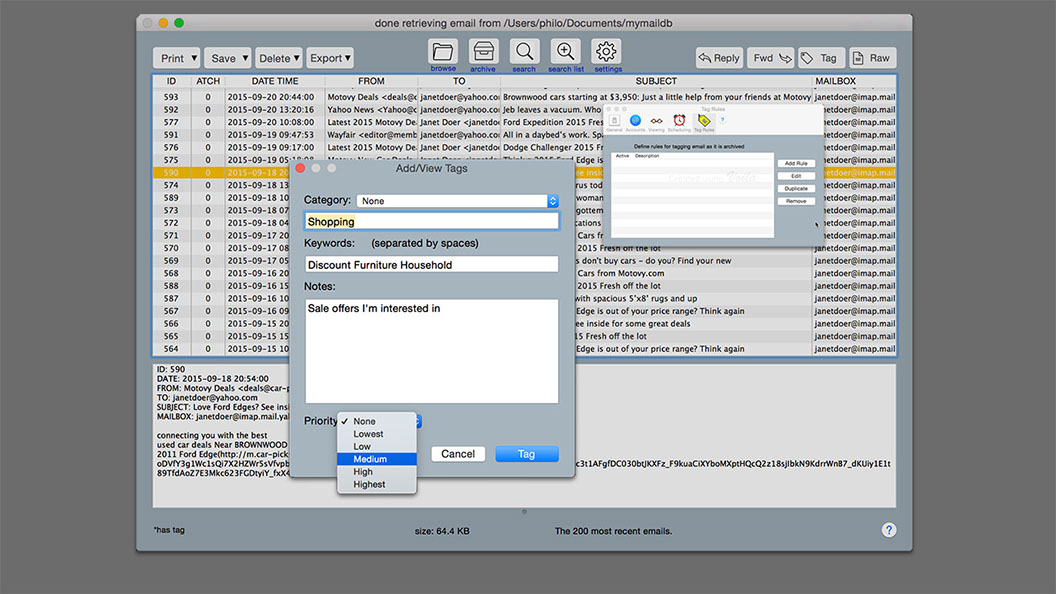Sort by DATE TIME column header
1056x594 pixels.
(275, 81)
